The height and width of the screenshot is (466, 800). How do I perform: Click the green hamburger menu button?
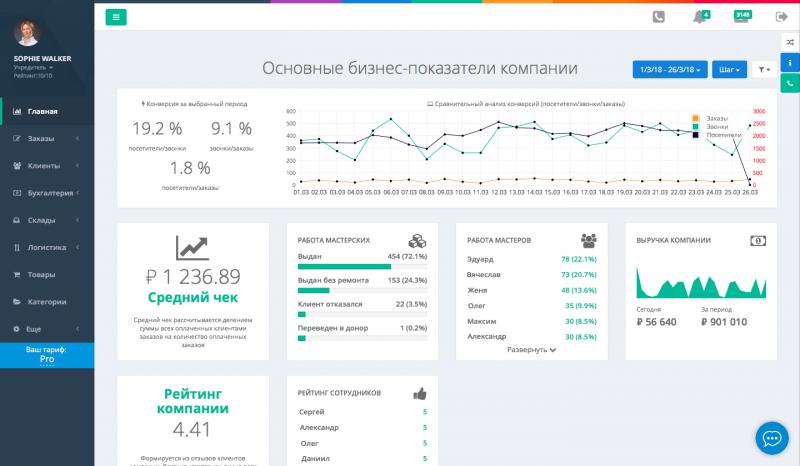[116, 16]
